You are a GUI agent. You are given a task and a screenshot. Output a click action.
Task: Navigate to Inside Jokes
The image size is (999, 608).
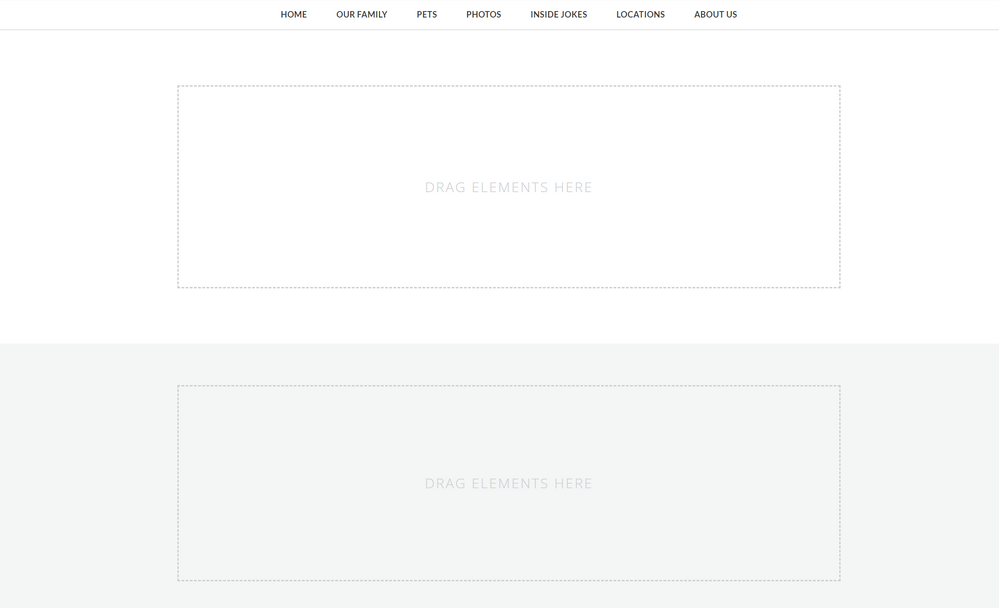(558, 15)
